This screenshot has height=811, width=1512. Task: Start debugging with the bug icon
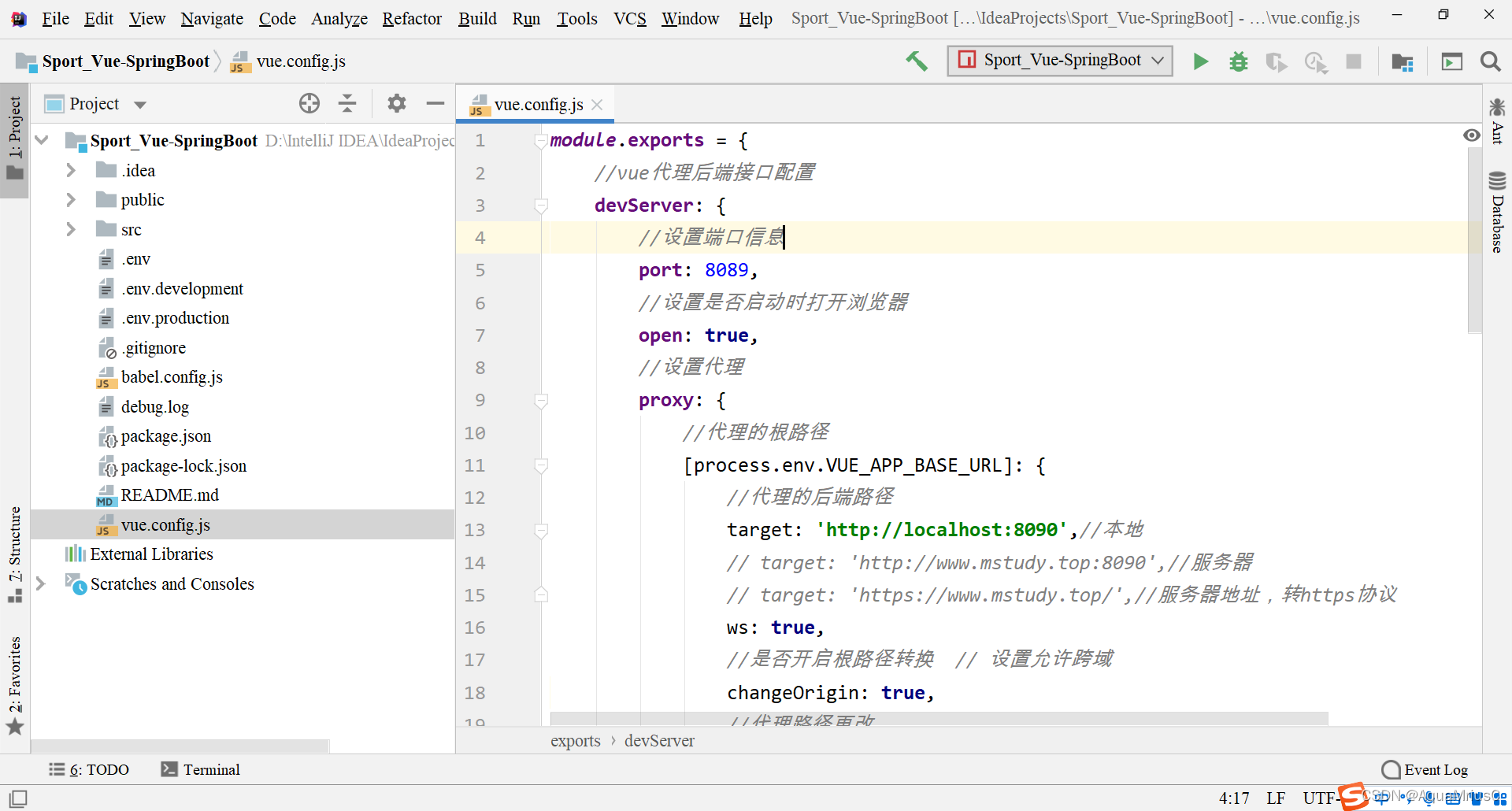click(1239, 61)
